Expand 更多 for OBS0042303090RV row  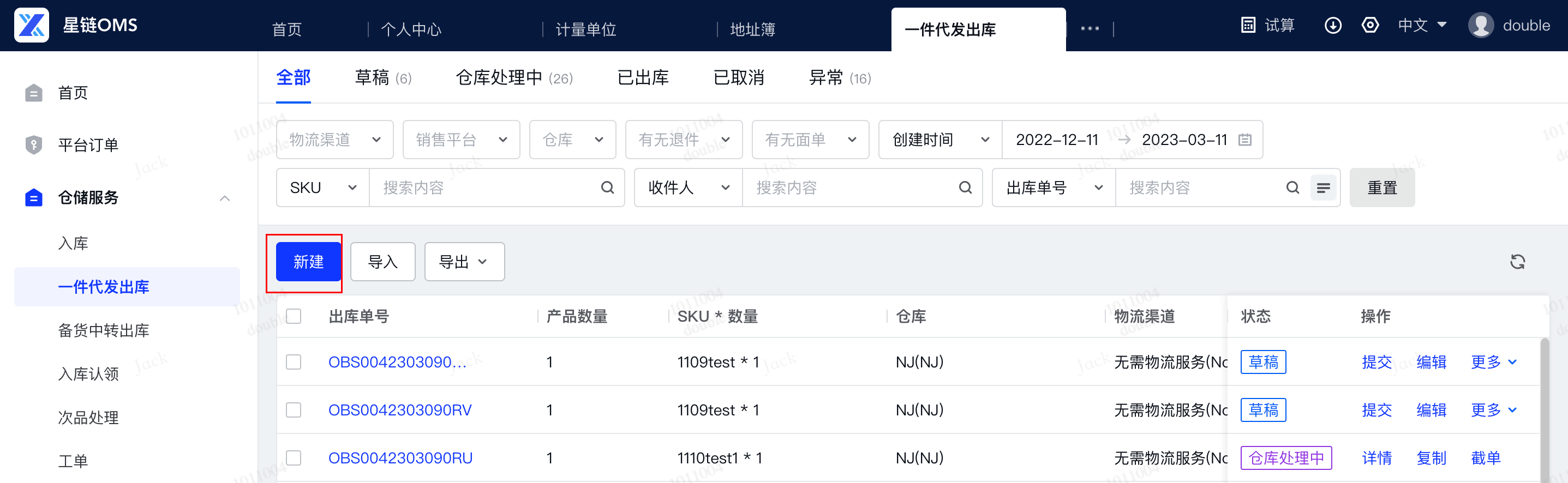(x=1493, y=410)
